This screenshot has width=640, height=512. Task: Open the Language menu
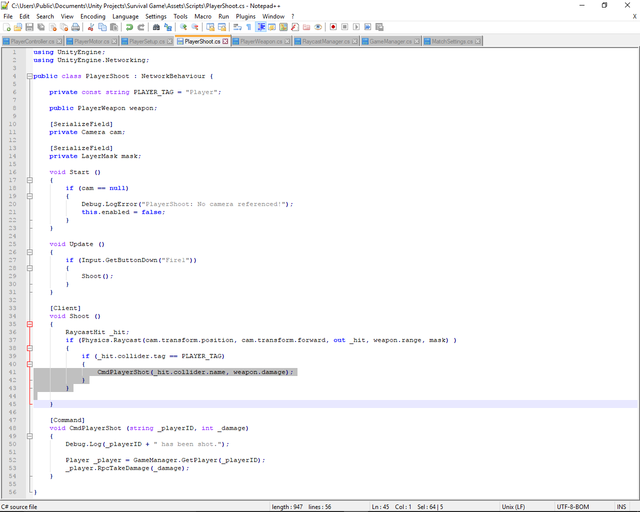click(125, 16)
